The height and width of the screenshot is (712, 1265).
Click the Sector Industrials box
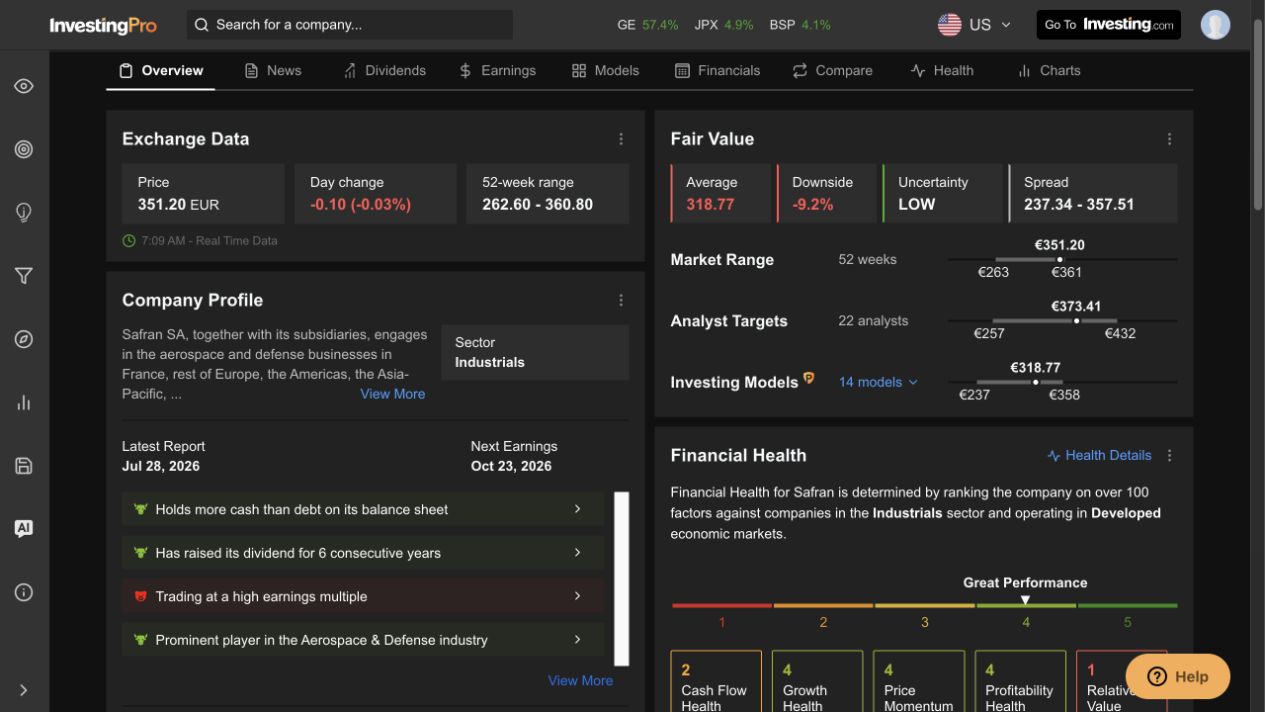point(535,352)
